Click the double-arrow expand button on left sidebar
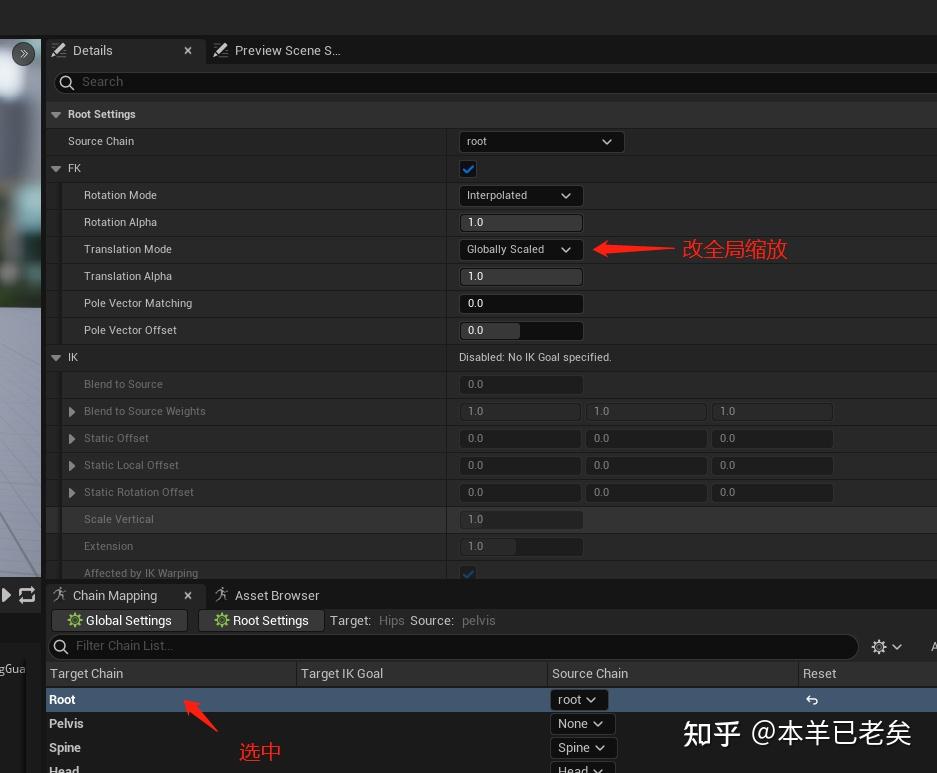Image resolution: width=937 pixels, height=773 pixels. pos(21,53)
